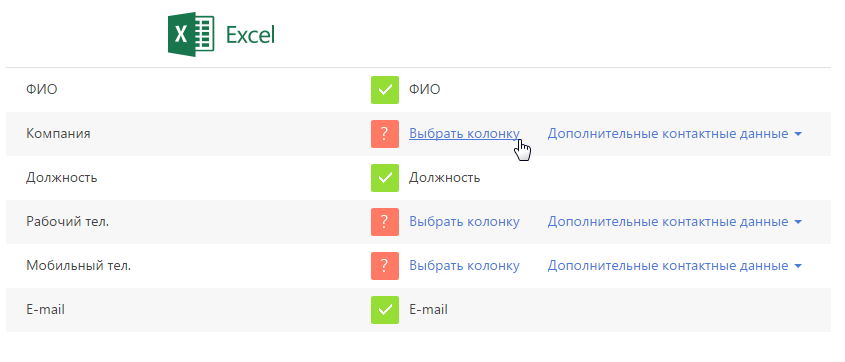Select the mapped Должность column name
The image size is (845, 362).
tap(445, 178)
